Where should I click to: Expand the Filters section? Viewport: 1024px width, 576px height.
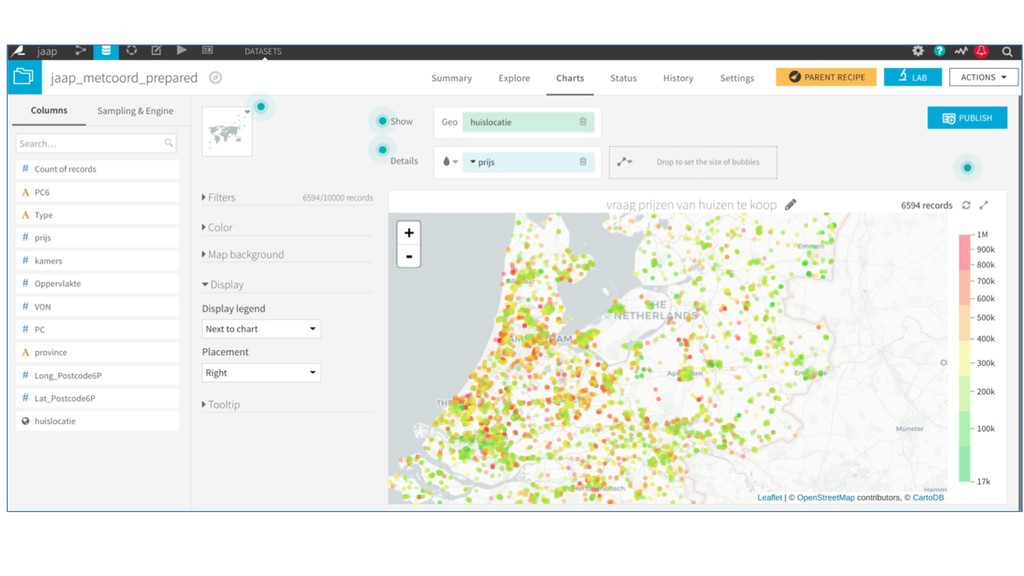click(220, 198)
